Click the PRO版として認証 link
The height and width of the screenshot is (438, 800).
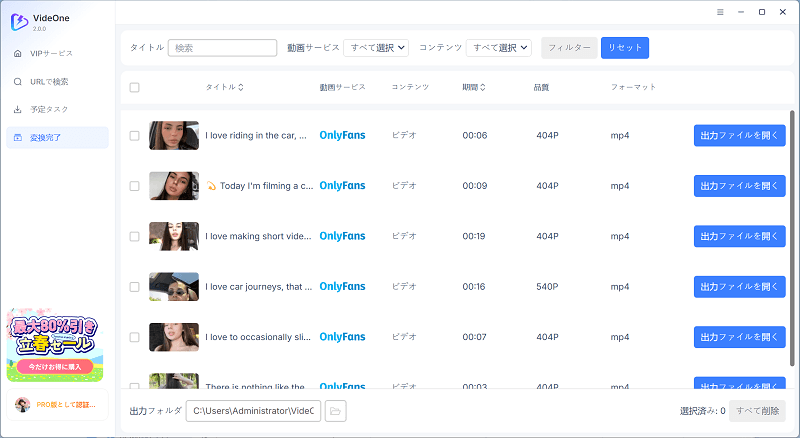click(66, 405)
